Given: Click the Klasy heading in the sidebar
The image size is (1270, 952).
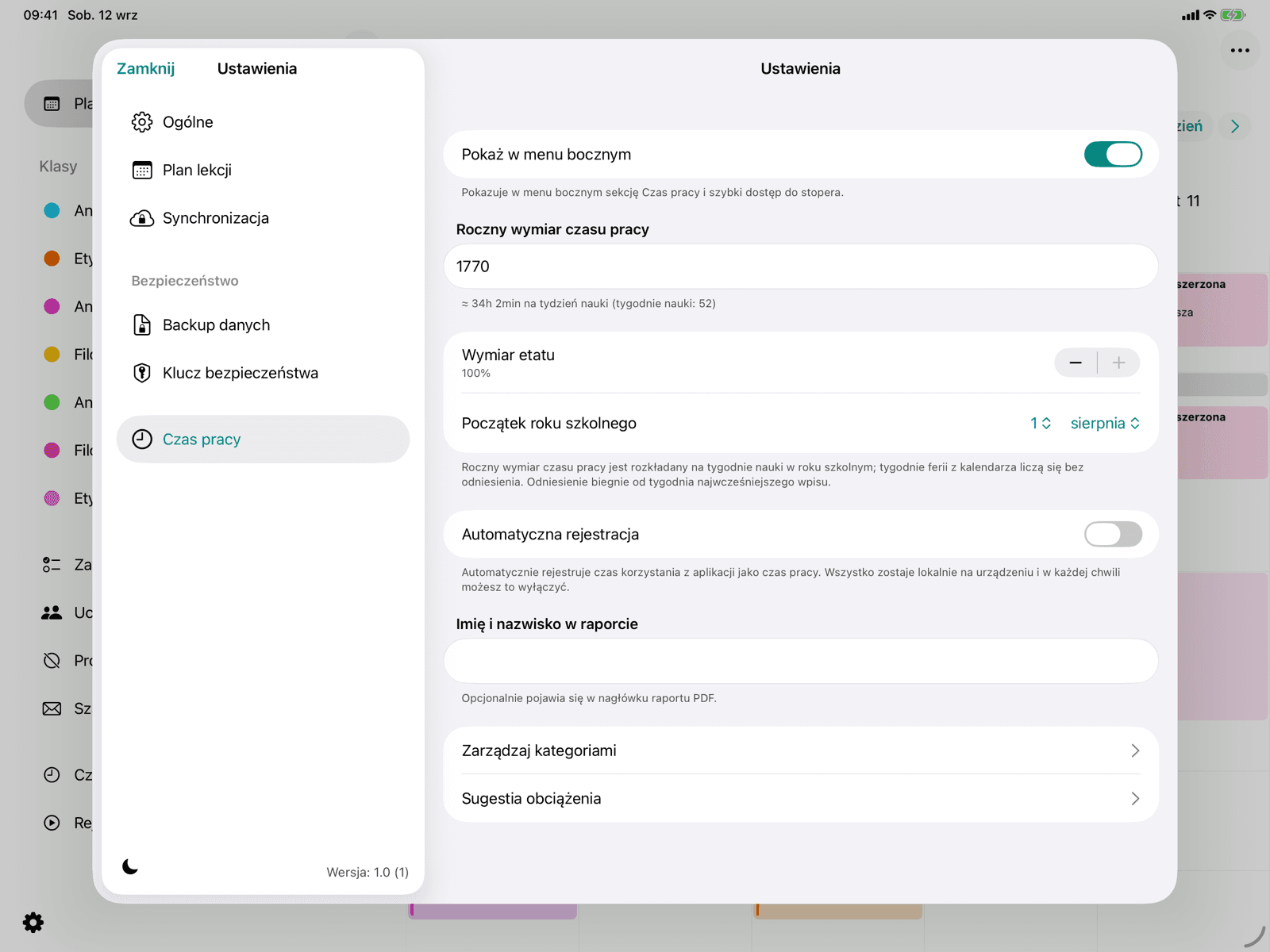Looking at the screenshot, I should click(59, 167).
